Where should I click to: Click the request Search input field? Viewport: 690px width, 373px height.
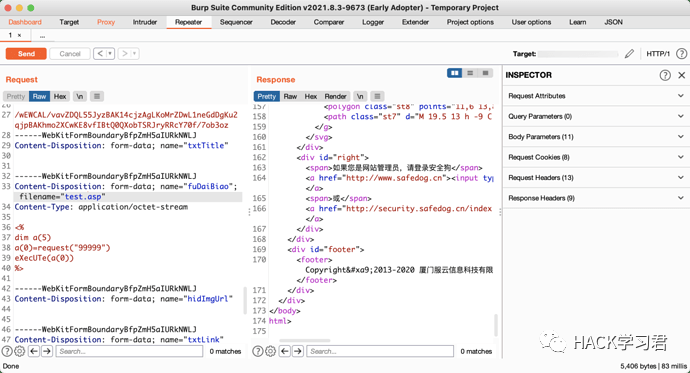click(129, 351)
